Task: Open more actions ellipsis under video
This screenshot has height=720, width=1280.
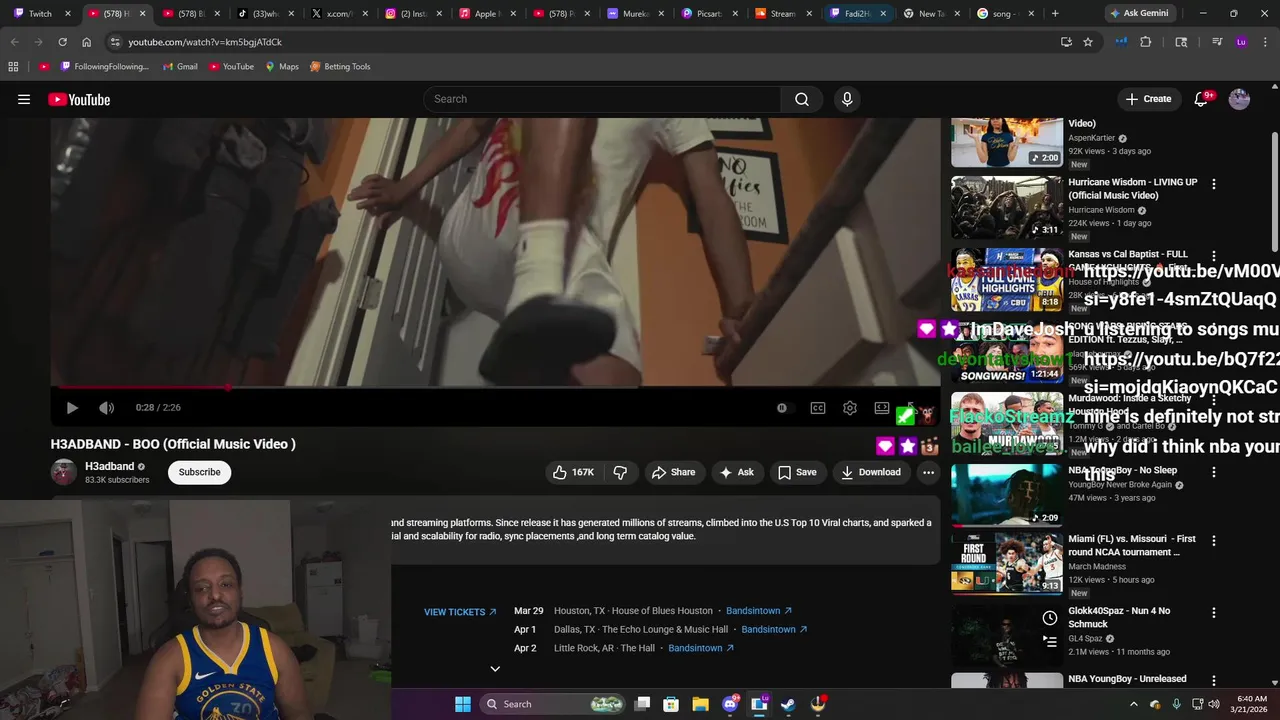Action: [x=928, y=472]
